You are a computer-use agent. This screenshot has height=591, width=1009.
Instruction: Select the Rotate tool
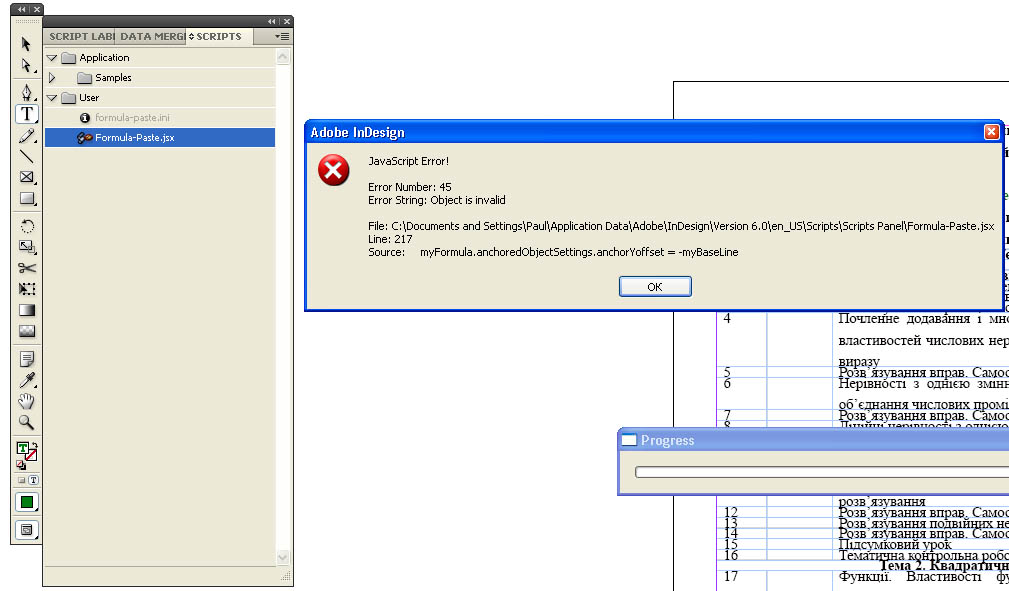26,226
